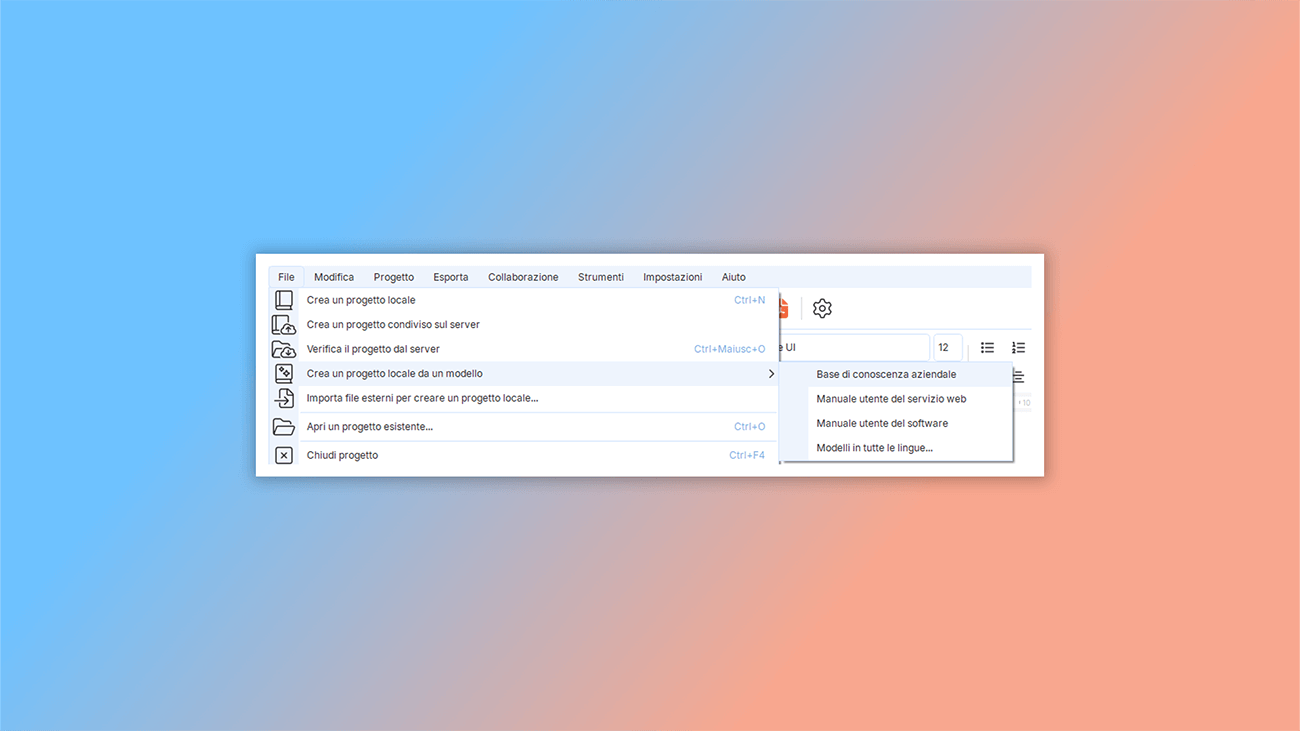Click the cloud download folder icon for server checkout
This screenshot has width=1300, height=731.
pos(284,348)
